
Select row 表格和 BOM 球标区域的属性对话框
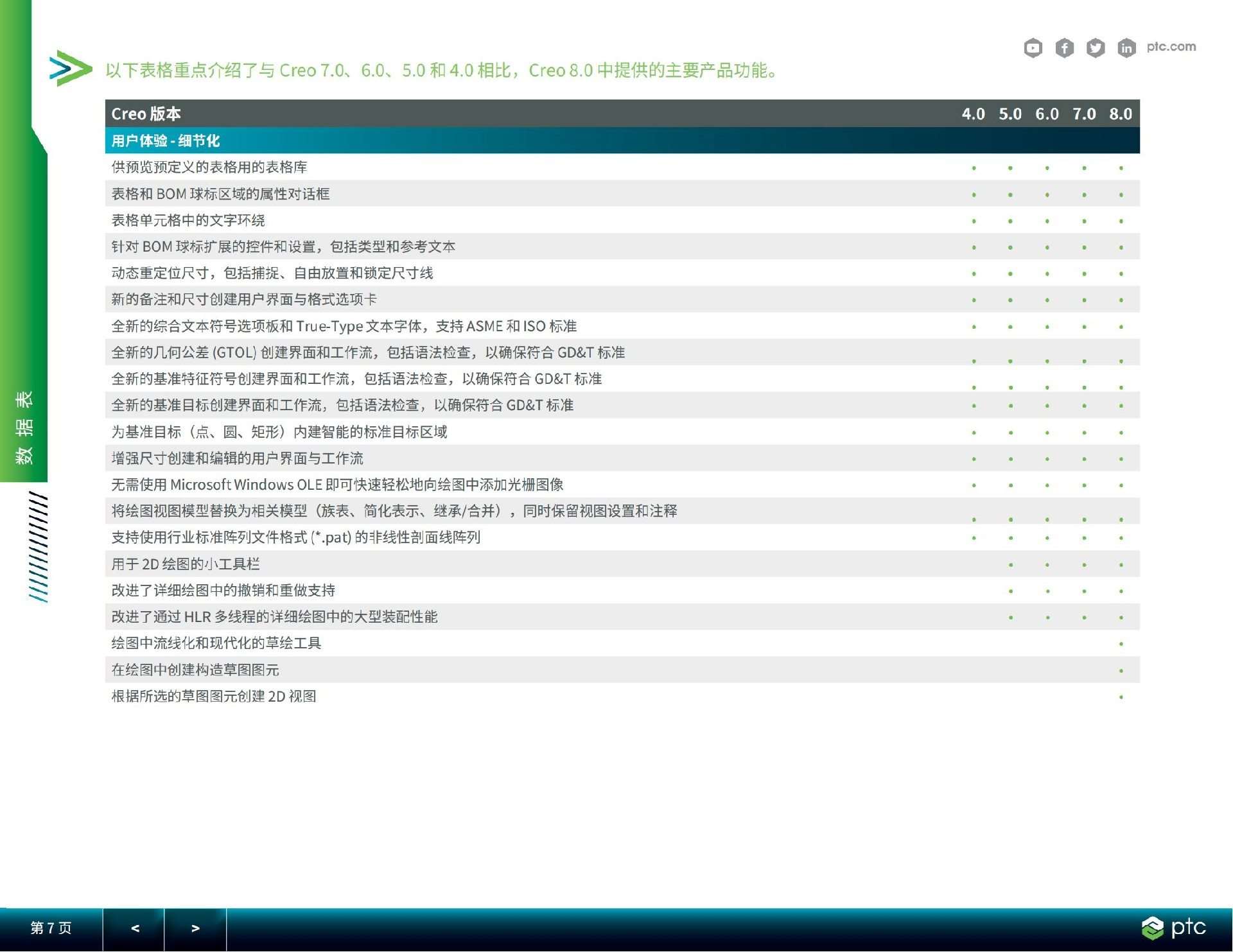coord(622,193)
